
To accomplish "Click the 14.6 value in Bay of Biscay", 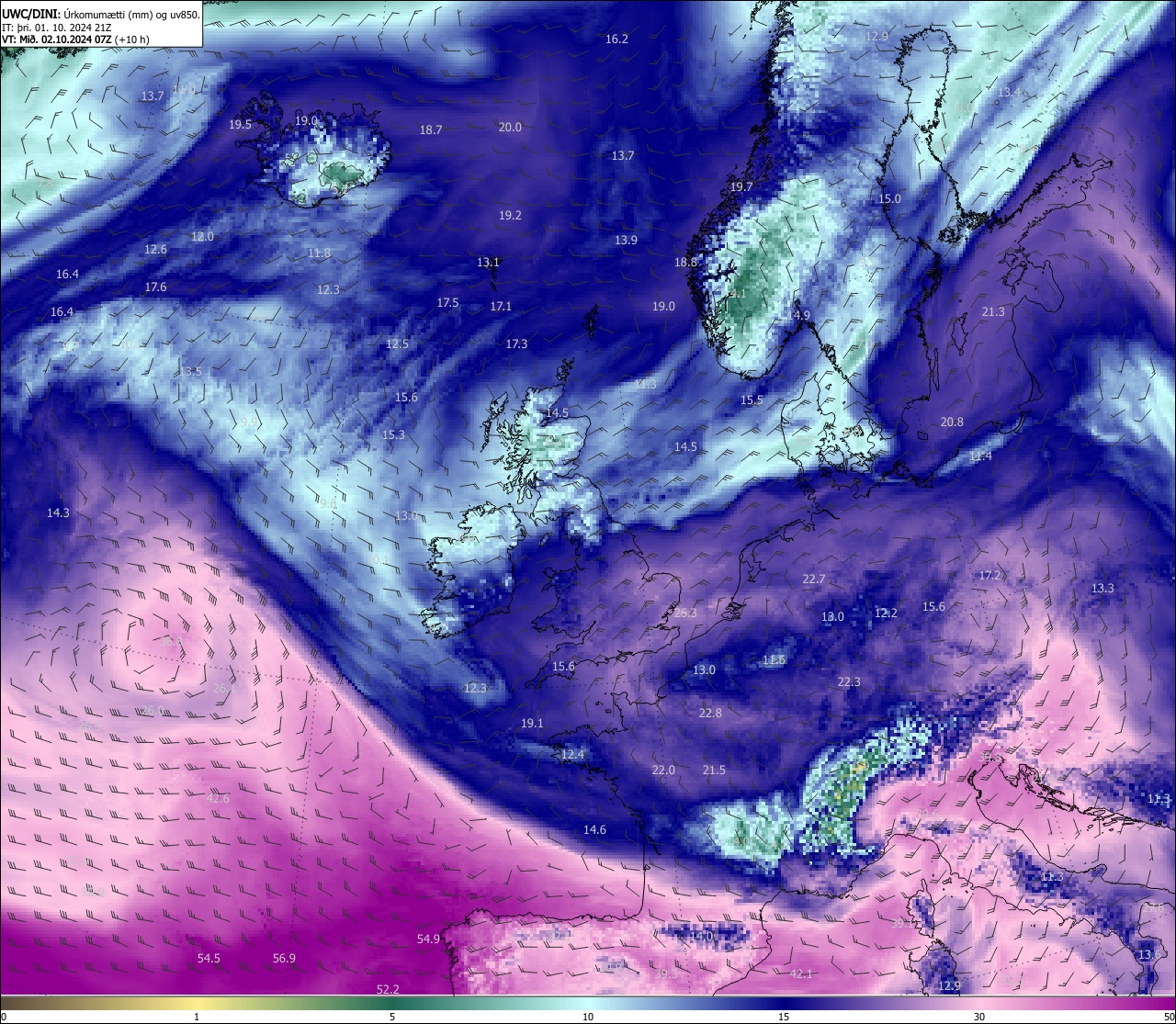I will click(594, 830).
